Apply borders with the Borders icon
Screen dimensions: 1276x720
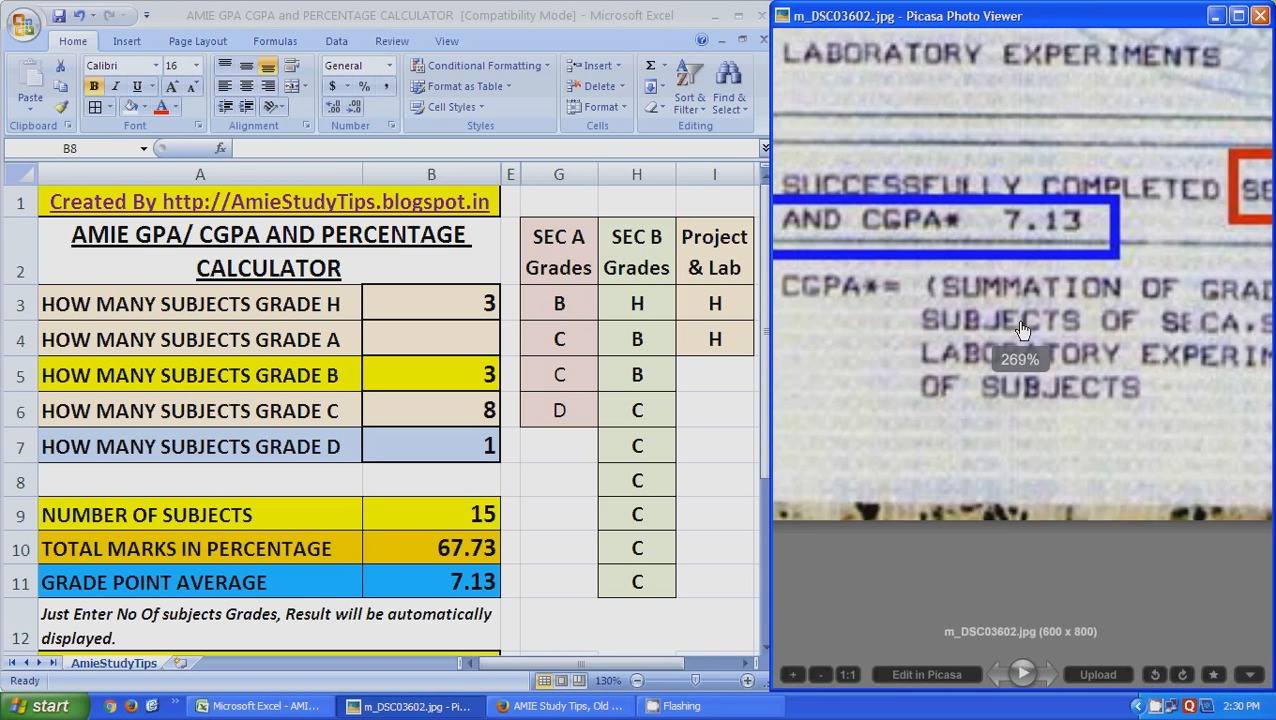pos(95,107)
